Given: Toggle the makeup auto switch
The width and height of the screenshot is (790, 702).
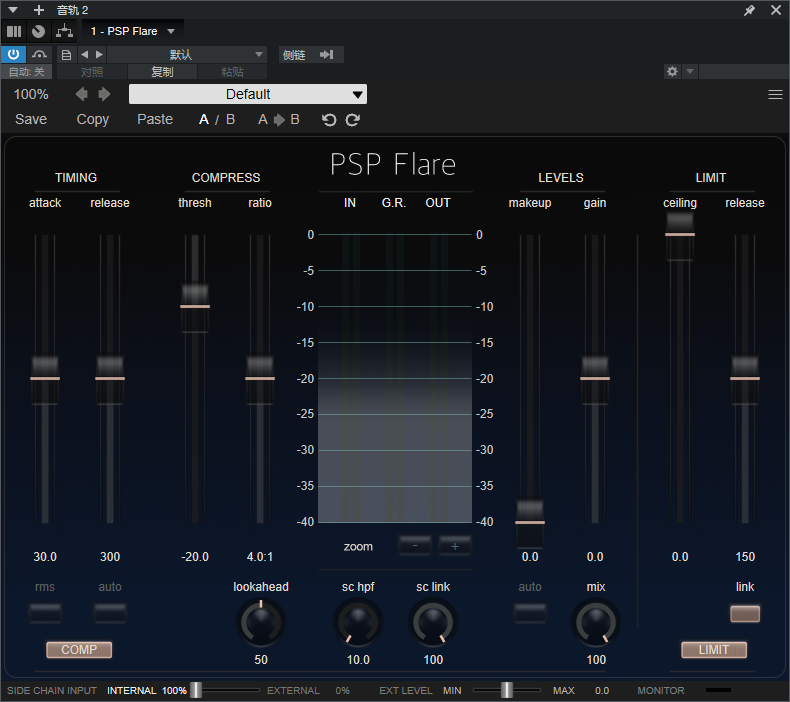Looking at the screenshot, I should pos(530,613).
